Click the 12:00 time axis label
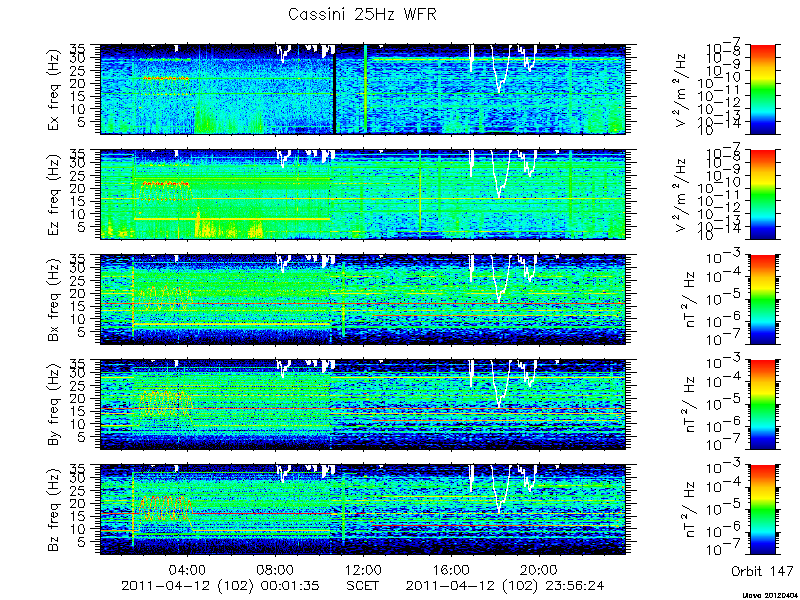The width and height of the screenshot is (800, 600). (363, 569)
